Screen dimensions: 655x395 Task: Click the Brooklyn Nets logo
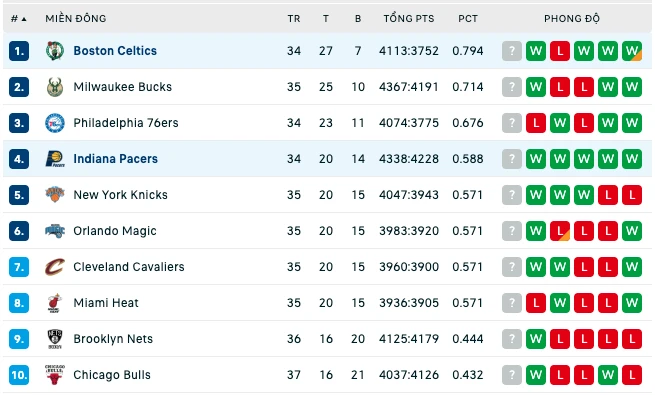(55, 339)
